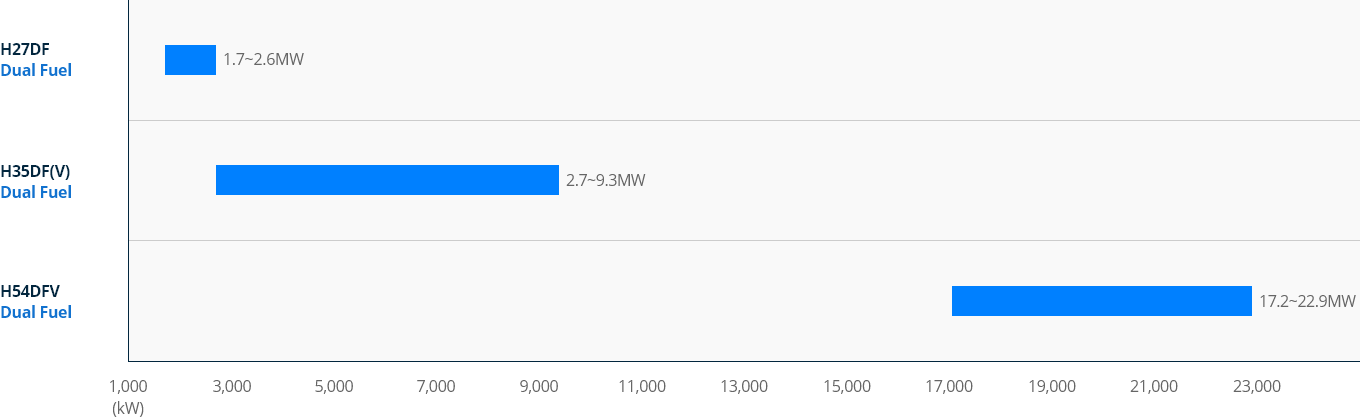Click the 2.7~9.3MW bar label

pos(606,180)
